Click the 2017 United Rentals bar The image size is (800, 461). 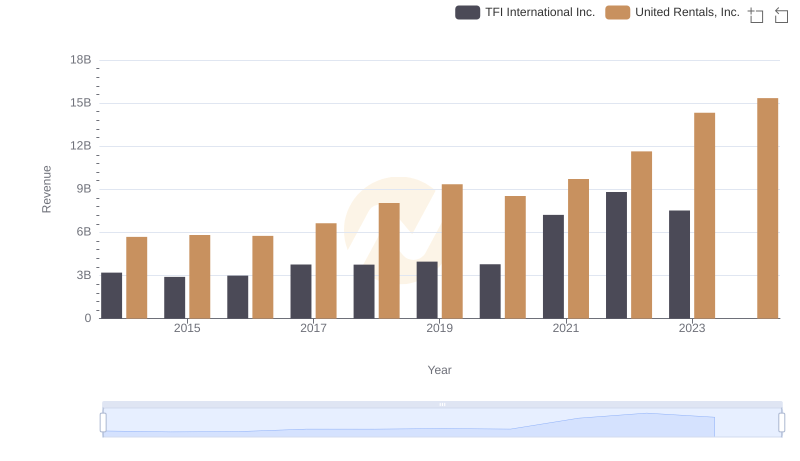click(326, 271)
